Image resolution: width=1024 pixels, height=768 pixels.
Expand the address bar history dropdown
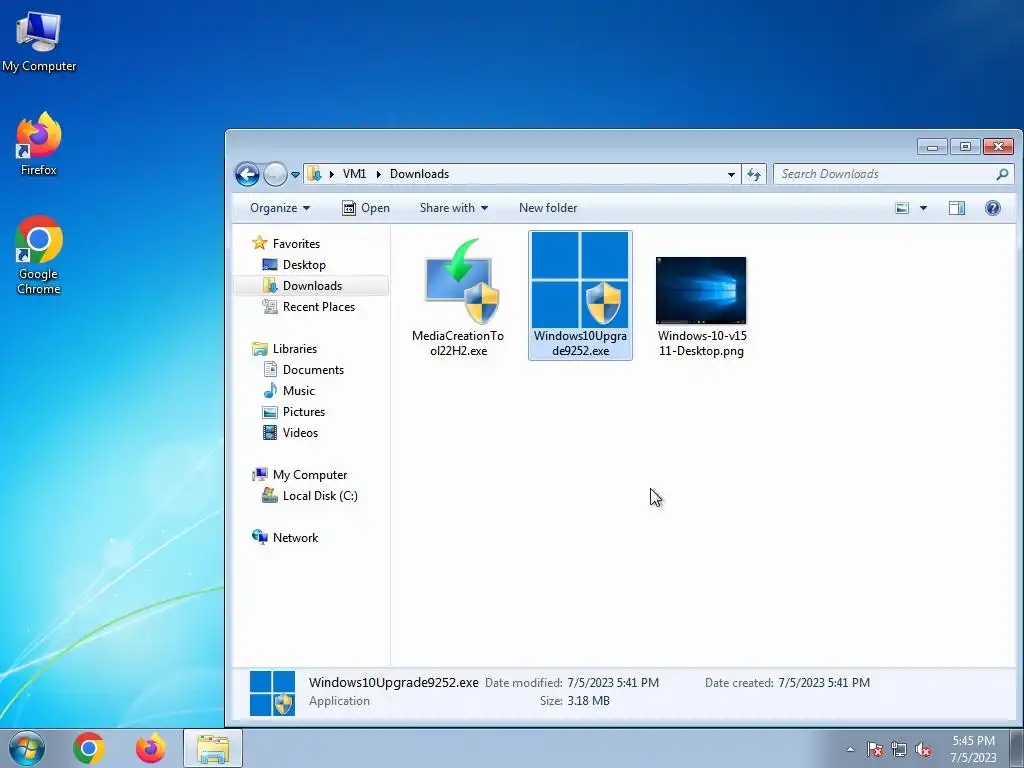pos(731,174)
